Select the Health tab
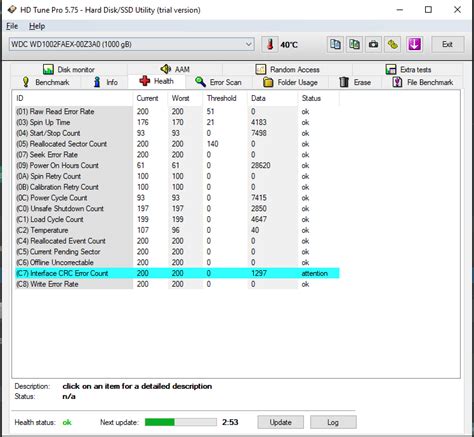This screenshot has height=437, width=474. (156, 81)
